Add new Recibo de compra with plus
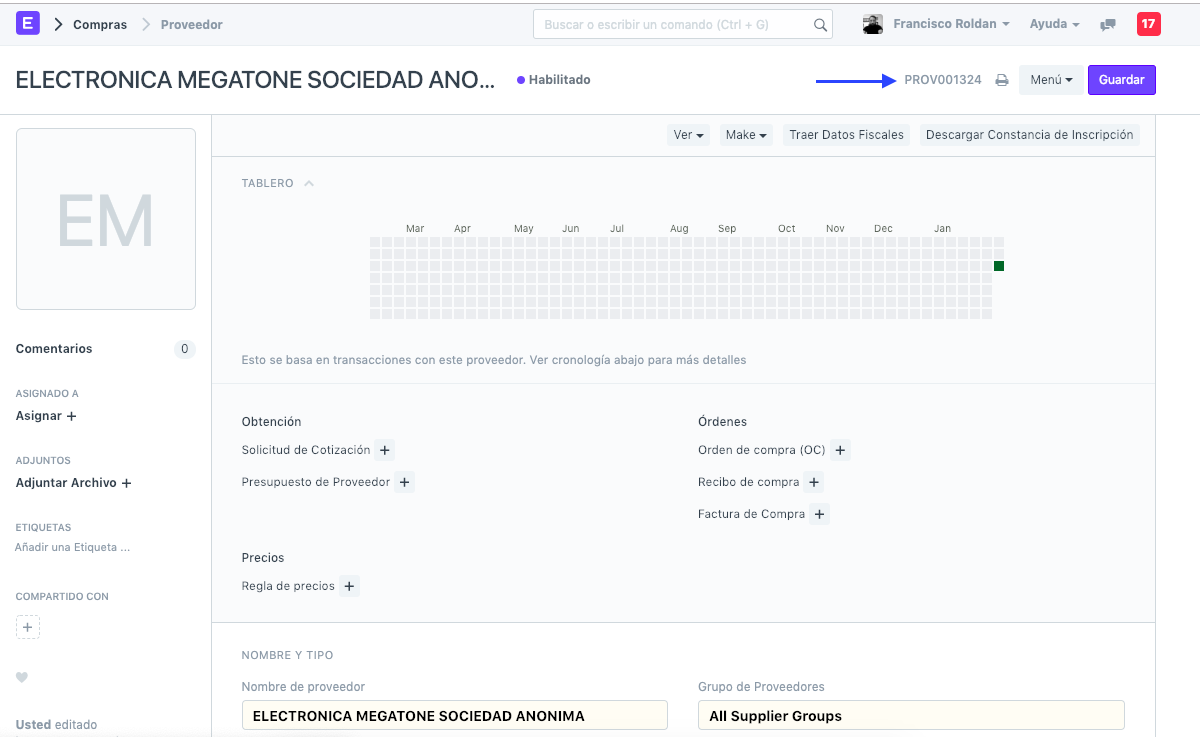The height and width of the screenshot is (737, 1200). pos(815,483)
